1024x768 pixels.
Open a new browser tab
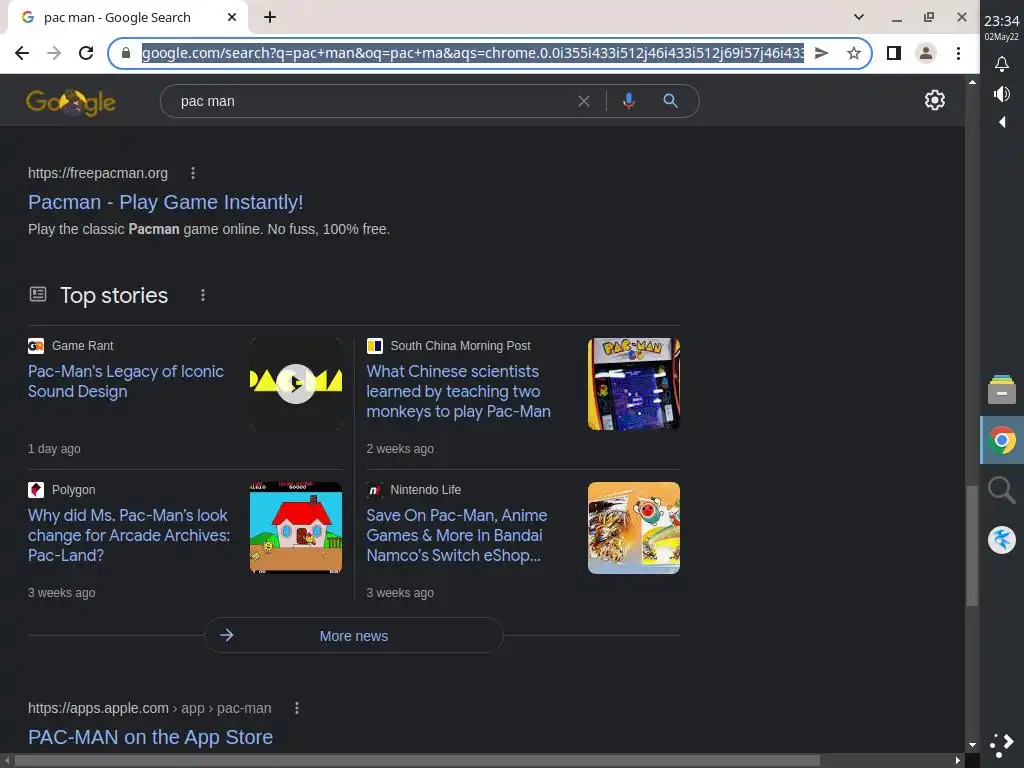(x=270, y=18)
